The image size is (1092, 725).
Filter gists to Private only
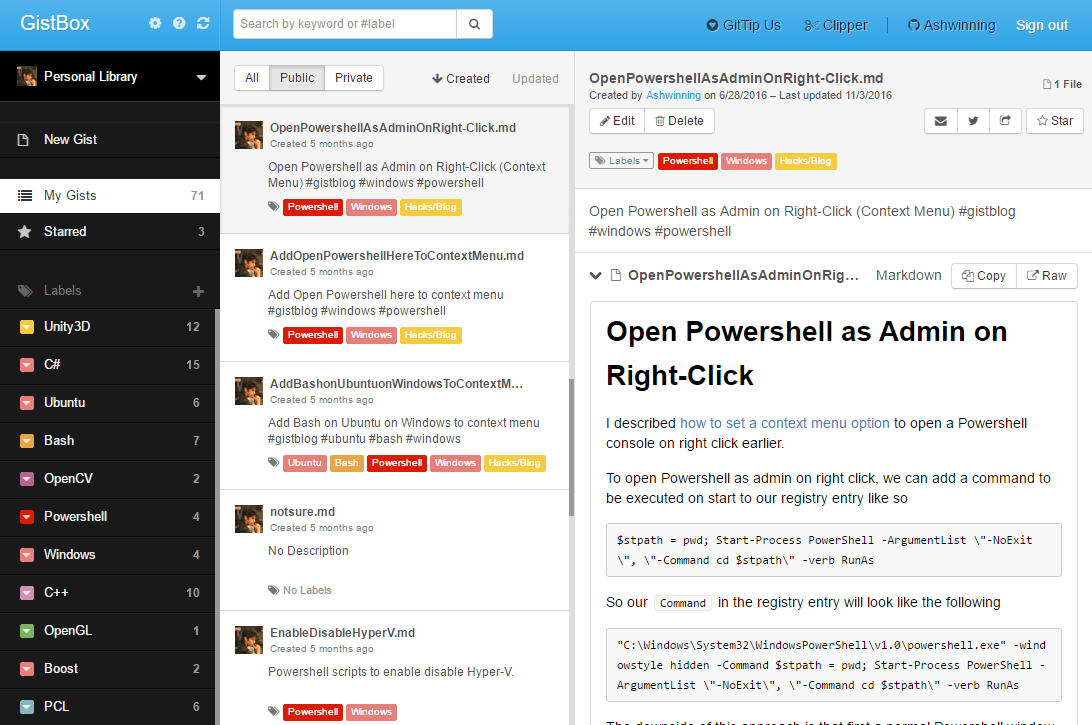pyautogui.click(x=354, y=78)
